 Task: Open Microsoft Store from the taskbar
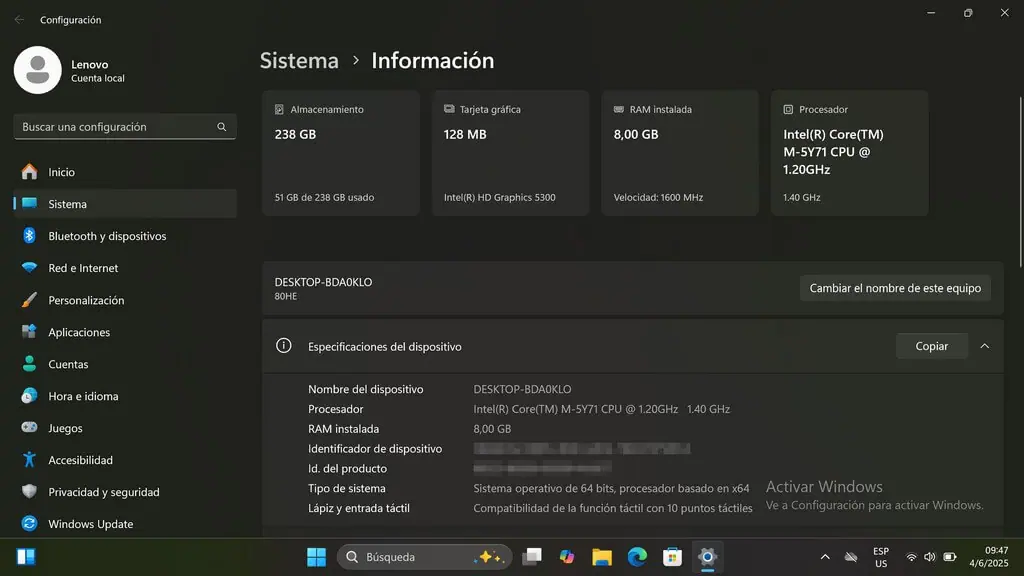[x=672, y=556]
